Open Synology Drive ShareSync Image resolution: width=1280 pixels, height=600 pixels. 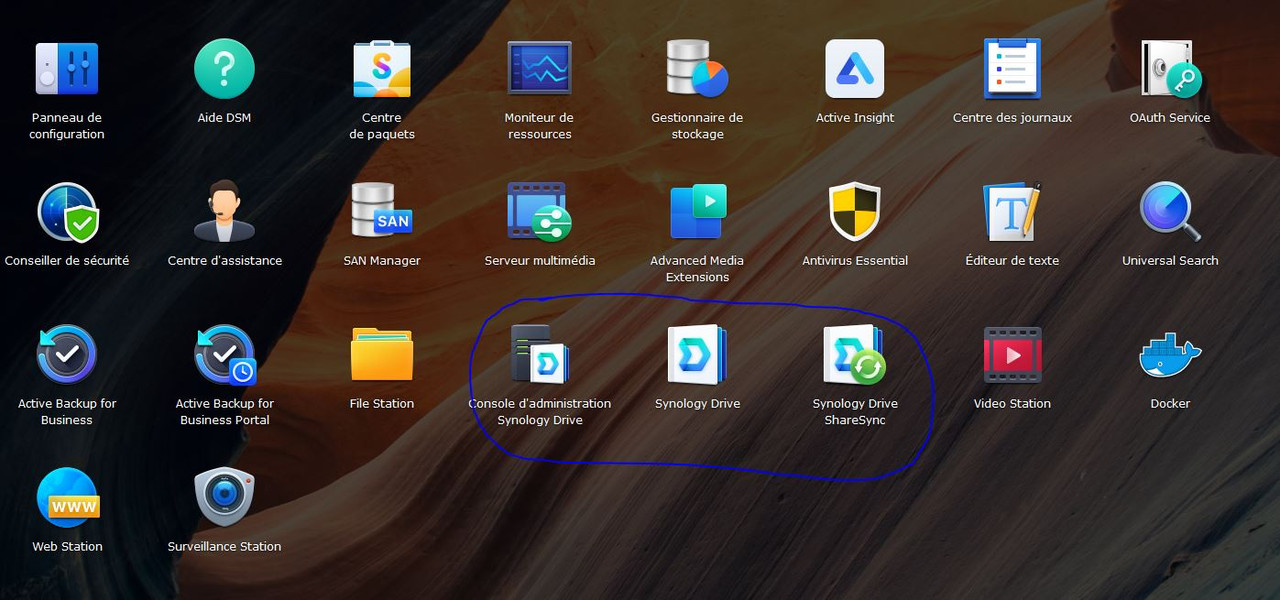tap(855, 355)
